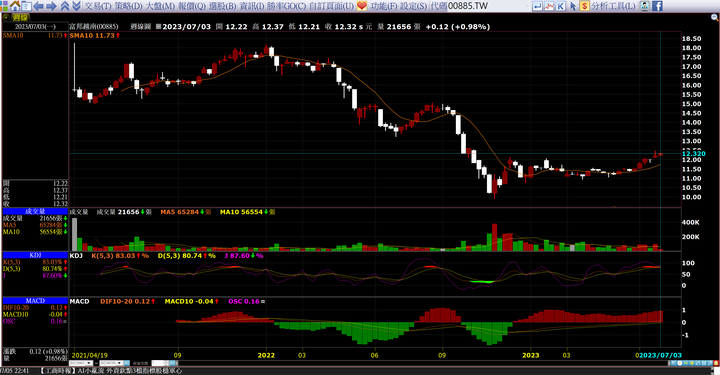Open the red line trend chart icon

coord(549,6)
